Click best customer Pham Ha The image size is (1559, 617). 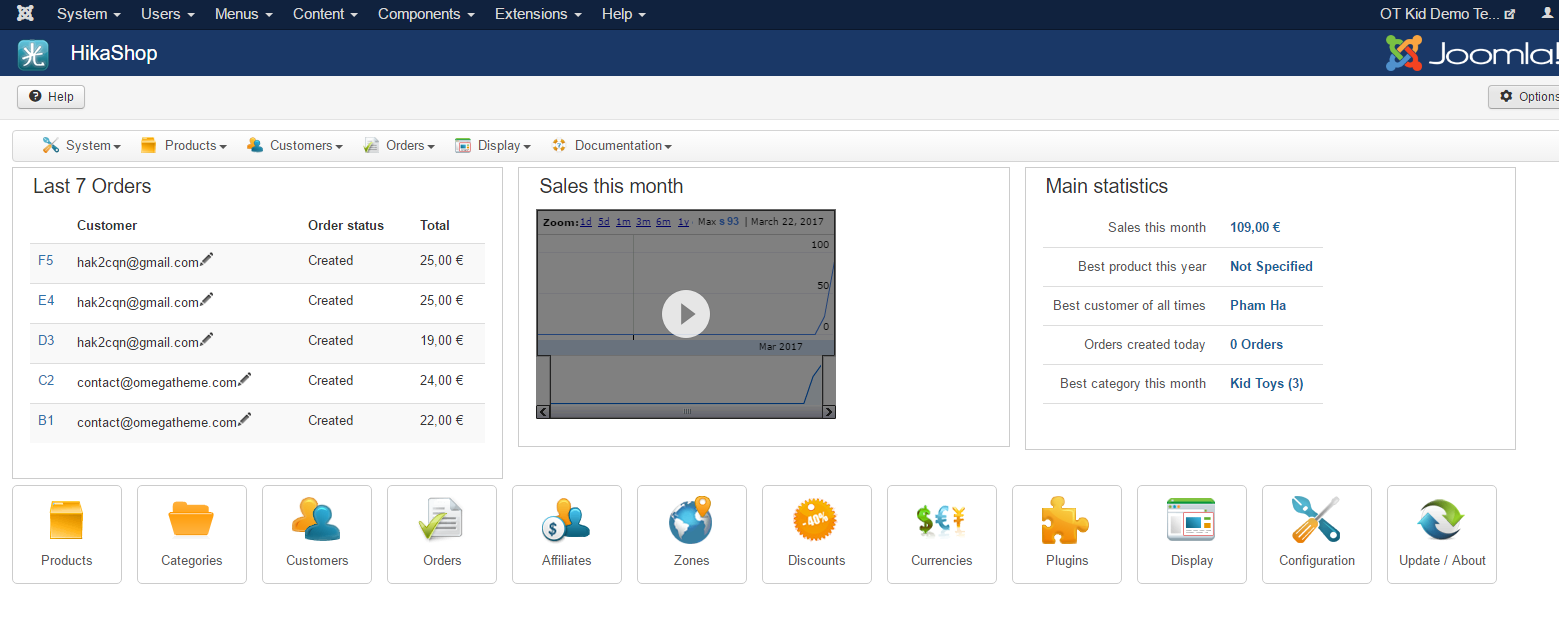(1258, 305)
